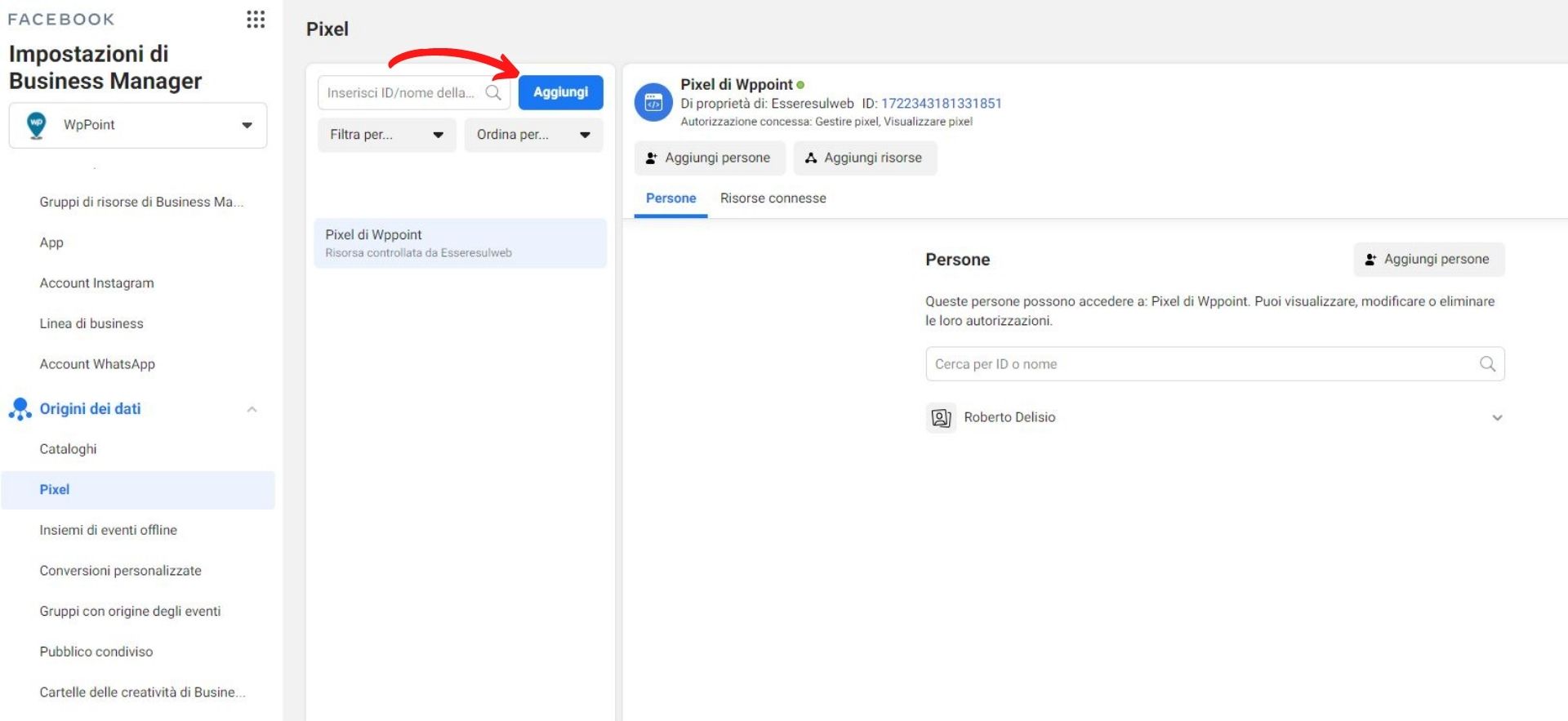Click Aggiungi persone in the Persone section

(x=1428, y=260)
